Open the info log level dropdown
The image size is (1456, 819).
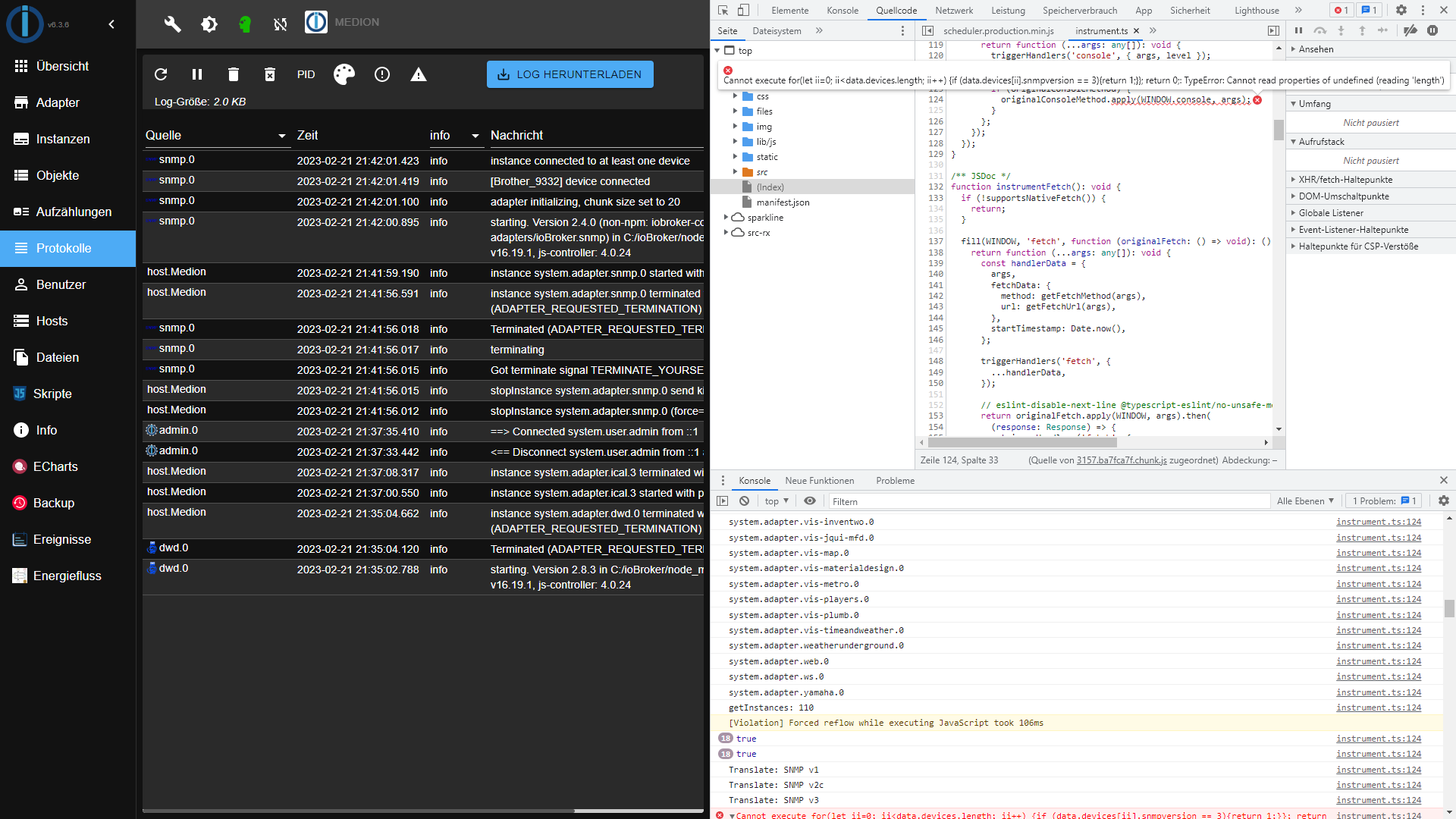475,136
